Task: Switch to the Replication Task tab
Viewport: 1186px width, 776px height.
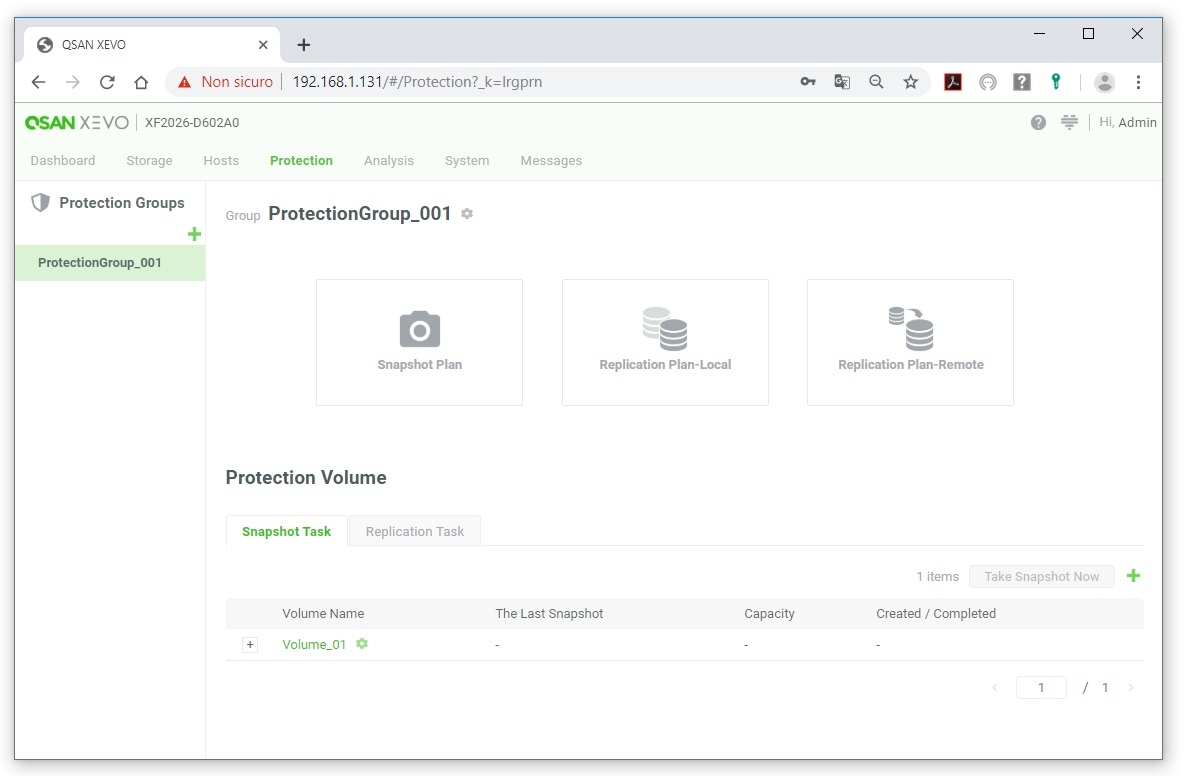Action: (414, 531)
